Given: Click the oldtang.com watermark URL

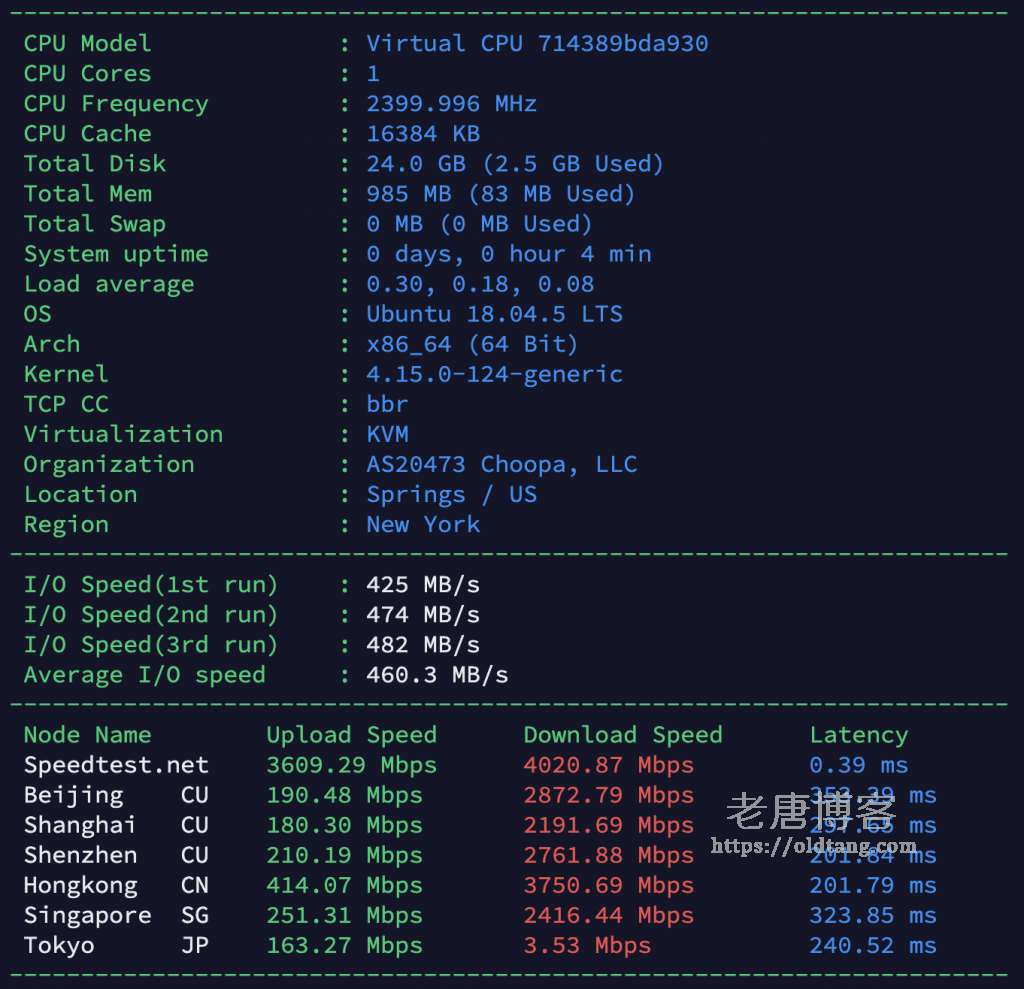Looking at the screenshot, I should click(x=814, y=846).
